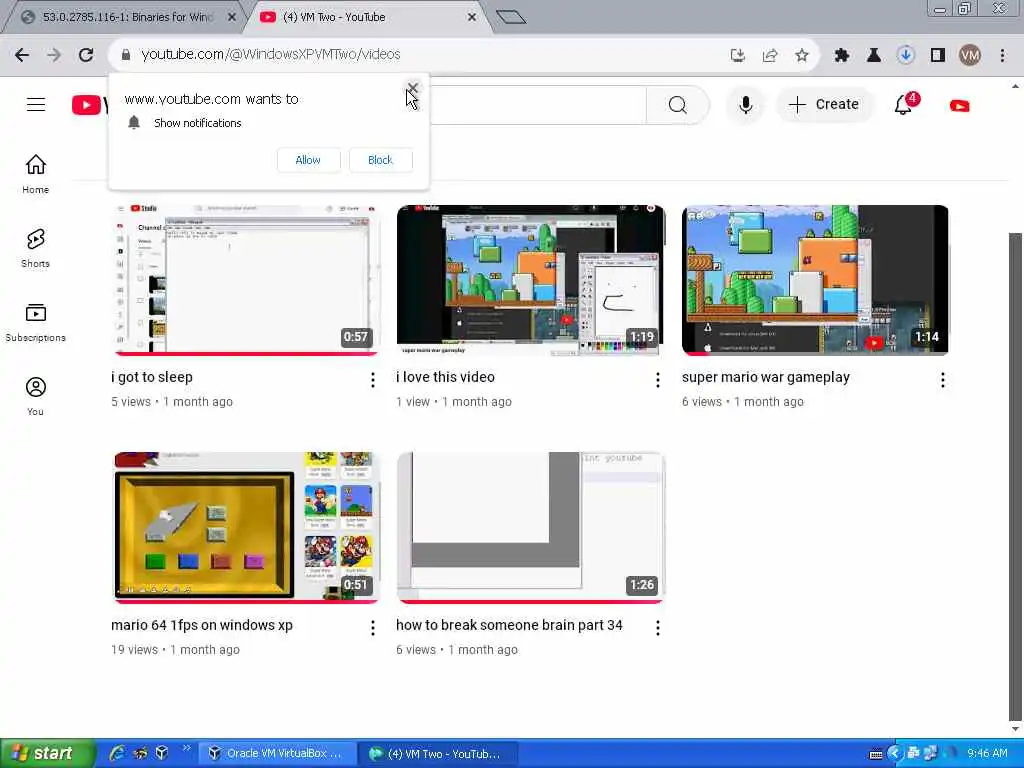Play the 1:14 super mario war thumbnail
The image size is (1024, 768).
(815, 280)
